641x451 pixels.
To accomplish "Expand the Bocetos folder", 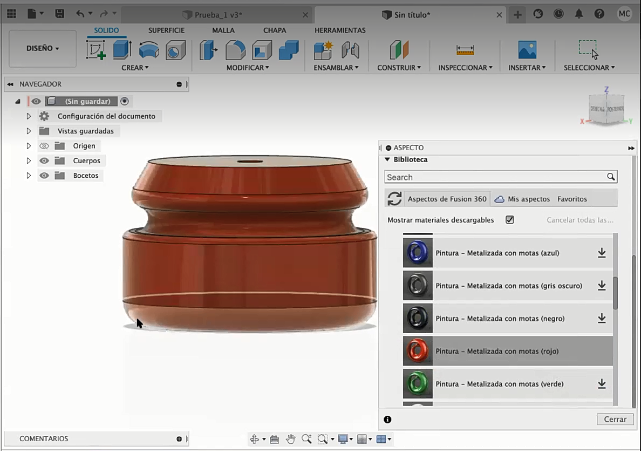I will pyautogui.click(x=29, y=175).
